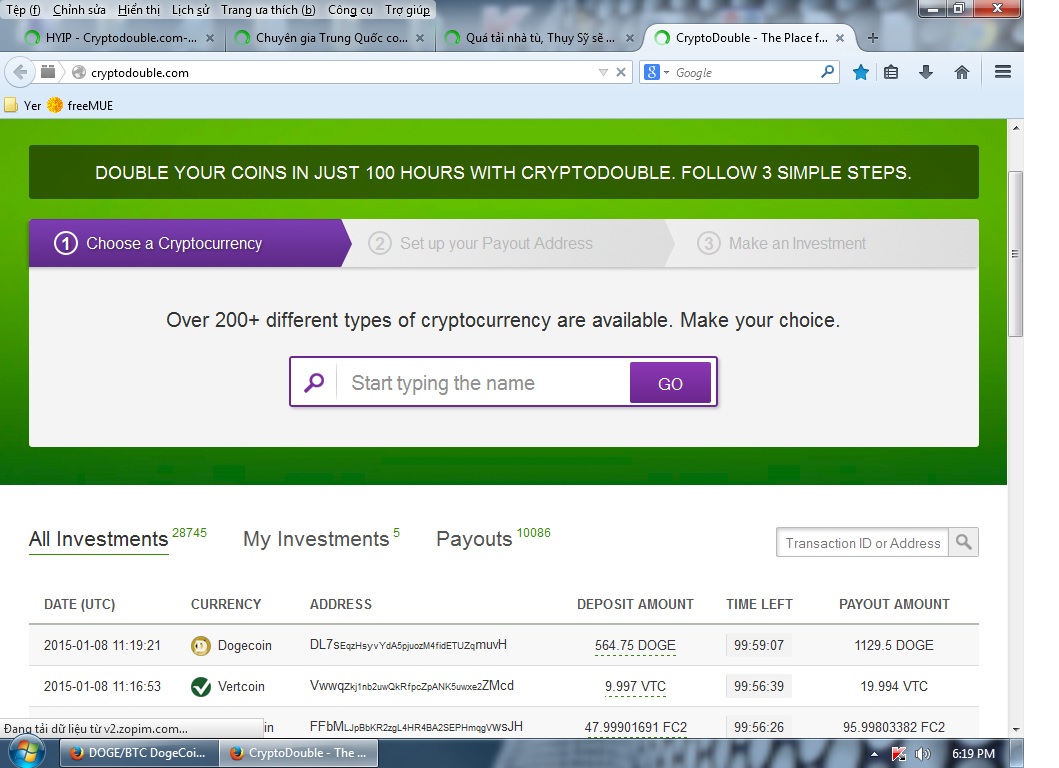
Task: Close the HYIP - Cryptodouble.com tab
Action: pyautogui.click(x=210, y=38)
